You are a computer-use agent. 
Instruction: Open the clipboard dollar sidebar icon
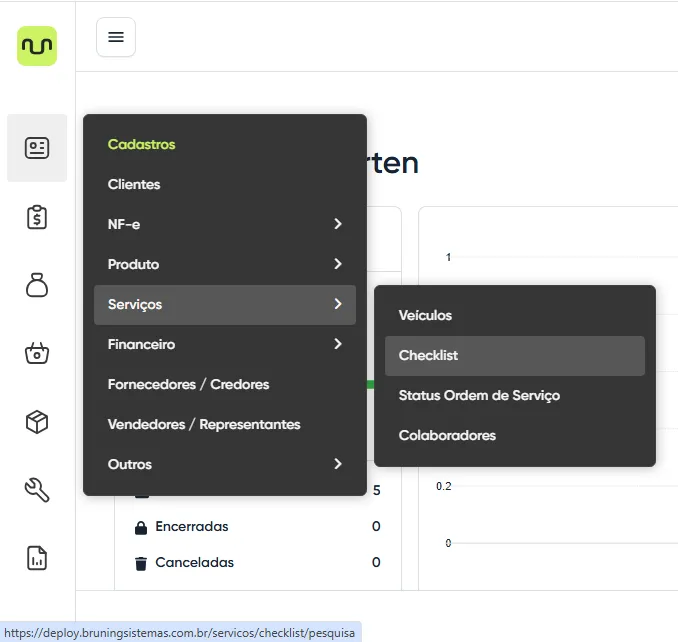click(37, 217)
